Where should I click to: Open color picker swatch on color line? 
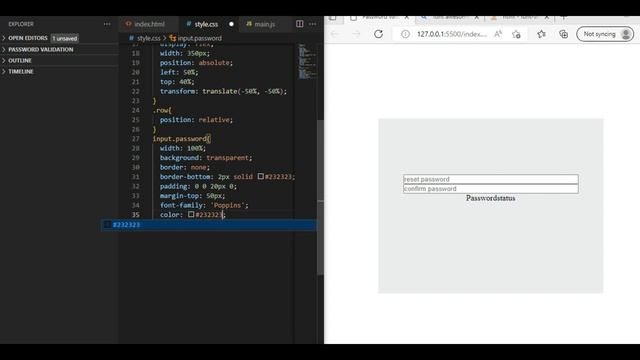point(191,214)
